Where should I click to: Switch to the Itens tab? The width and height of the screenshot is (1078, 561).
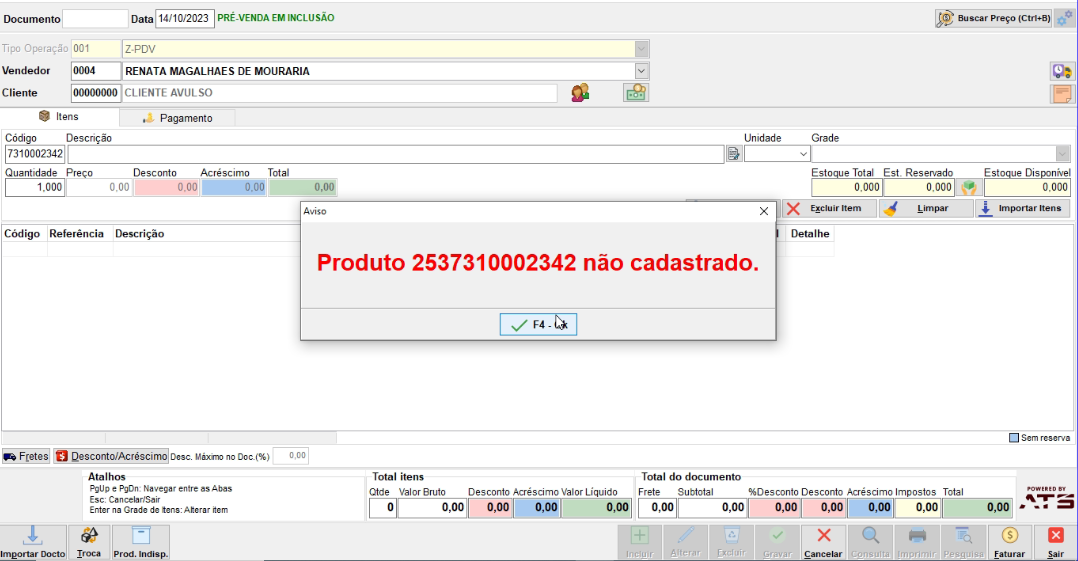point(60,117)
